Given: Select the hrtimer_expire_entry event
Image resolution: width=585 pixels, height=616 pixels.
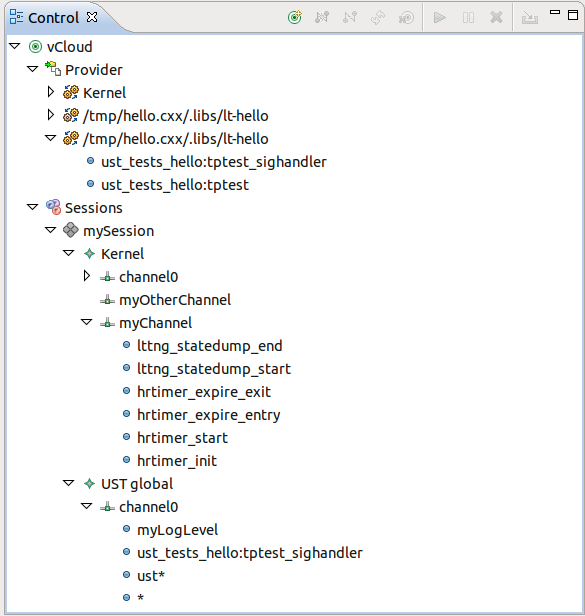Looking at the screenshot, I should [209, 415].
